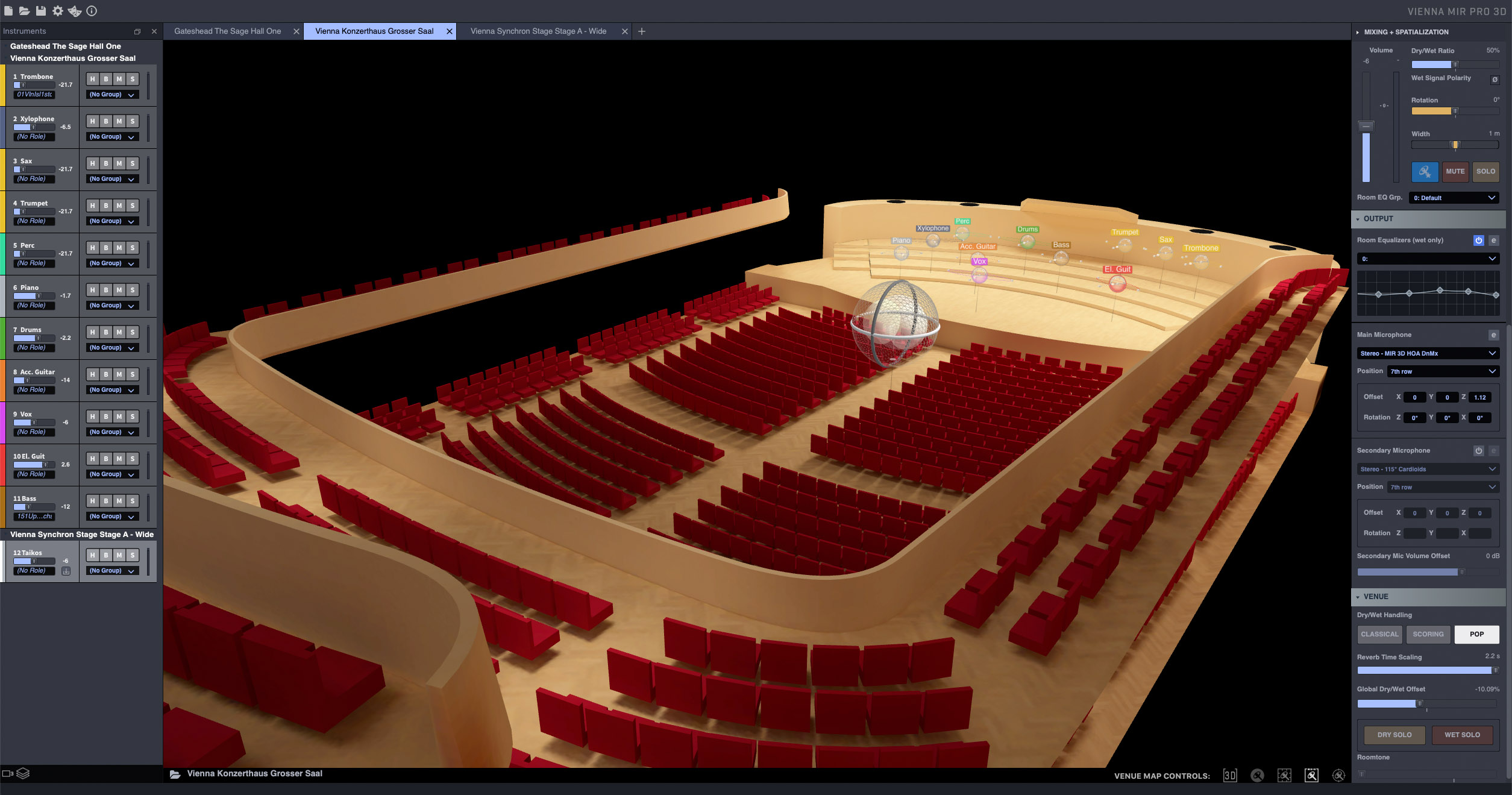1512x795 pixels.
Task: Select the Trombone icon on the stage
Action: (1200, 261)
